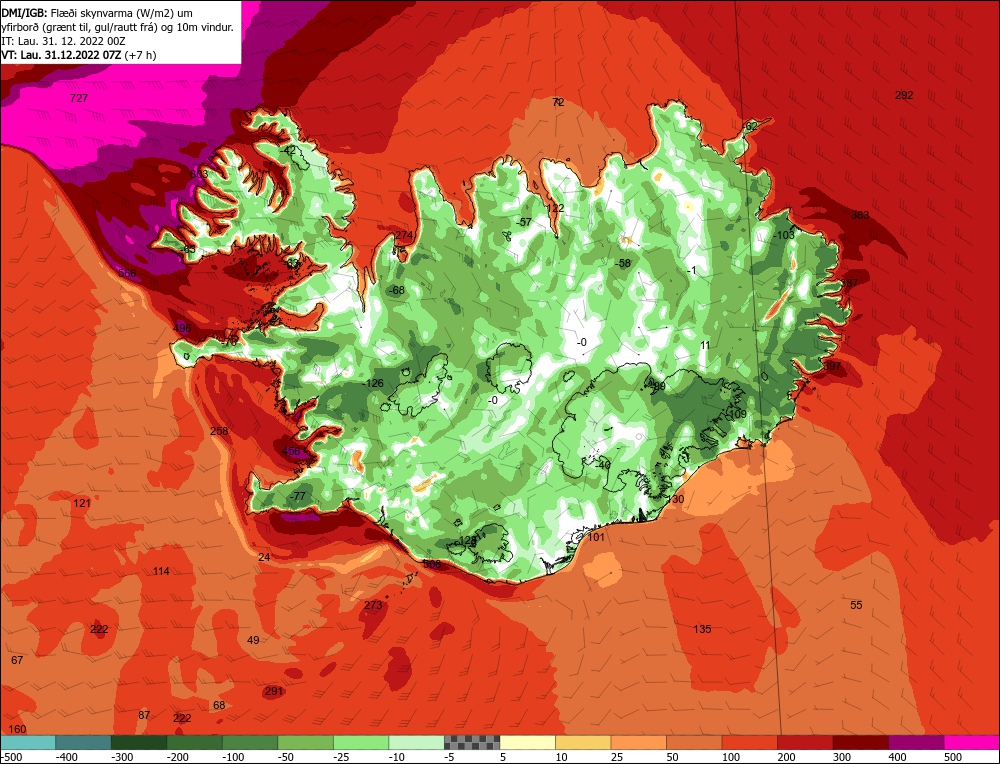The width and height of the screenshot is (1000, 764).
Task: Click the legend label "25"
Action: [x=619, y=757]
